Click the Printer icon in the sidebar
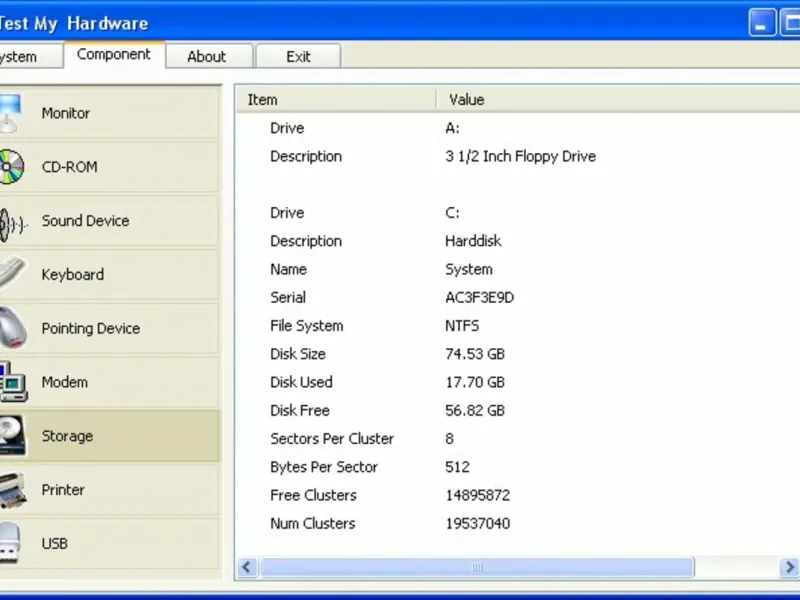This screenshot has width=800, height=600. point(13,490)
